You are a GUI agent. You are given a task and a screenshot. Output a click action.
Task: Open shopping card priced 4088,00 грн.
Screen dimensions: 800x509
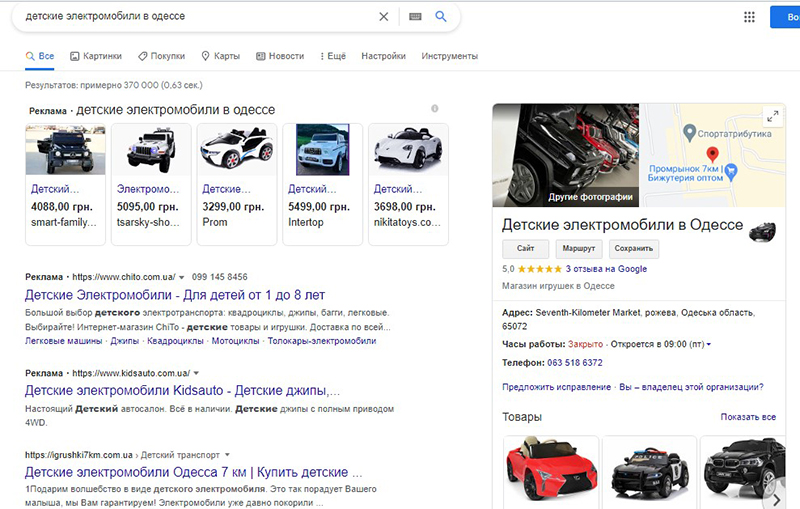[x=65, y=184]
